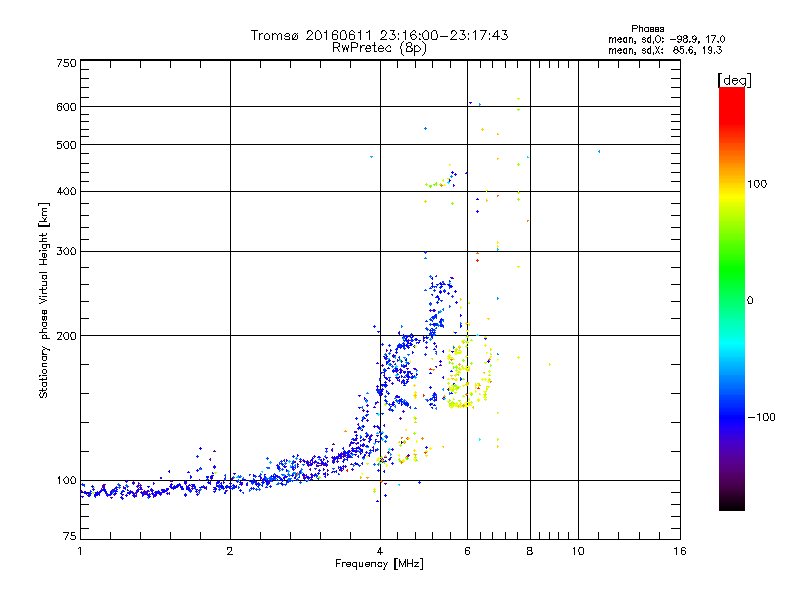Click the x-axis tick label '16'
Image resolution: width=800 pixels, height=600 pixels.
click(x=680, y=551)
